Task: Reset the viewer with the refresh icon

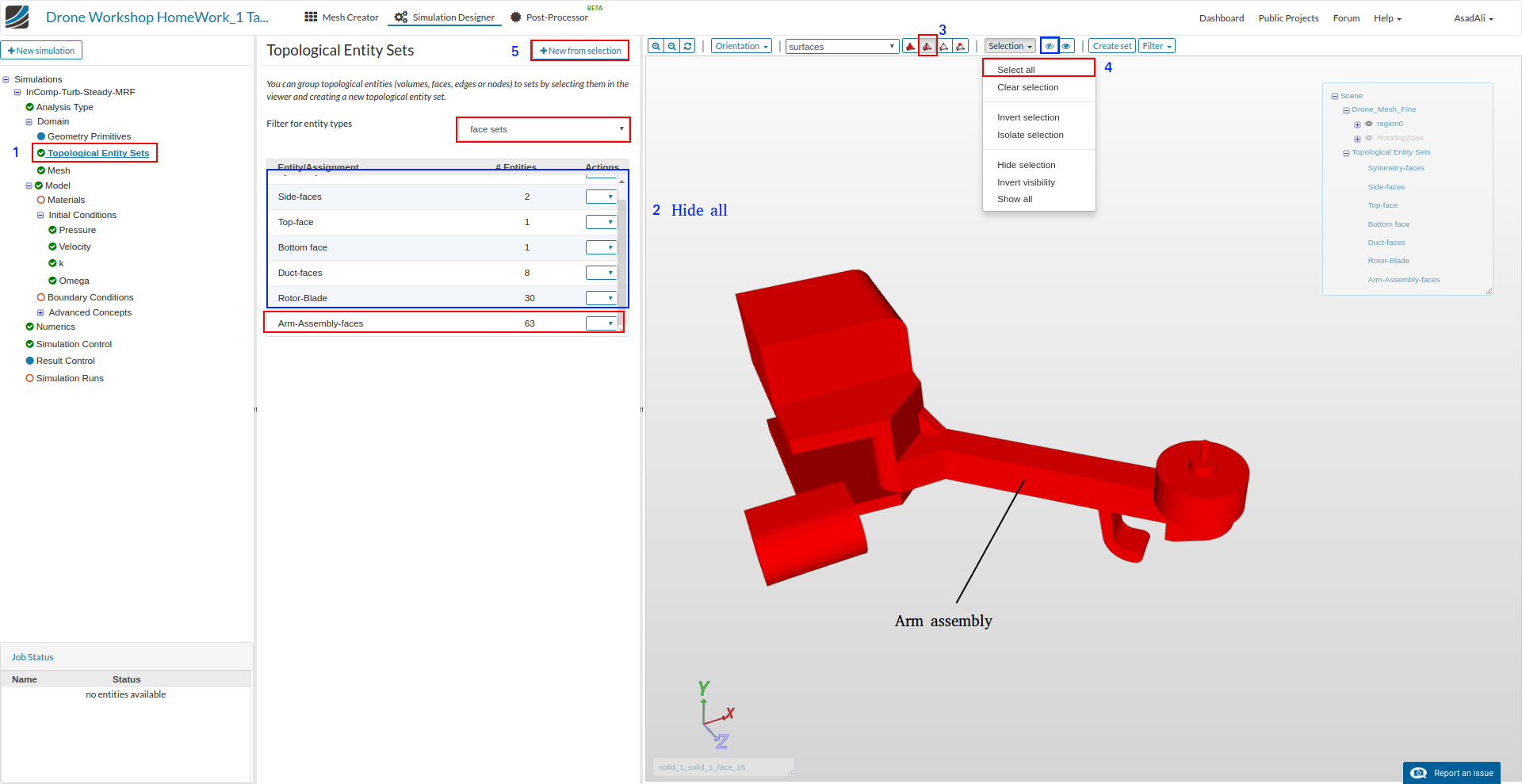Action: [688, 46]
